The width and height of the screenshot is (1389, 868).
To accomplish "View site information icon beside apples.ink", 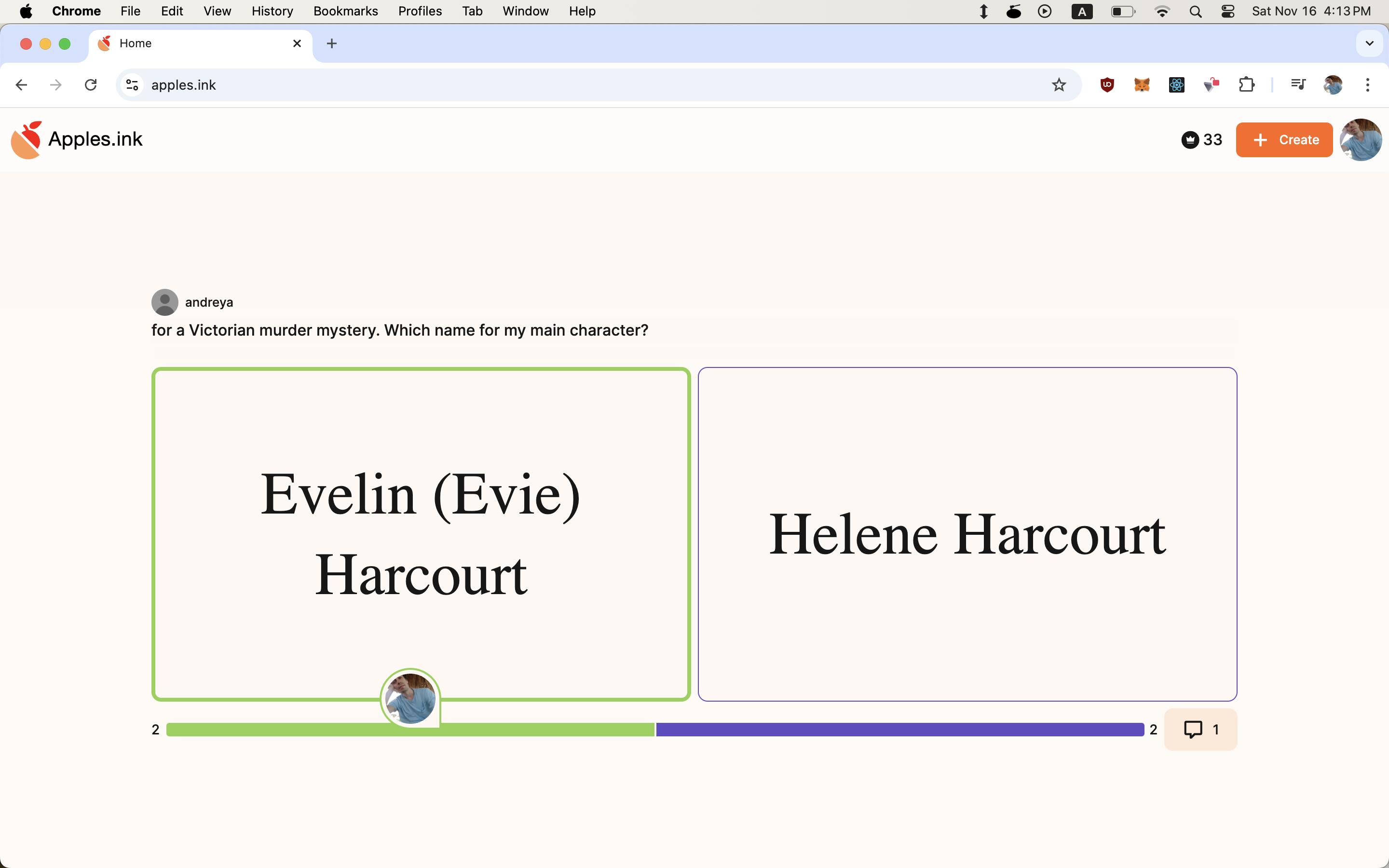I will point(132,85).
